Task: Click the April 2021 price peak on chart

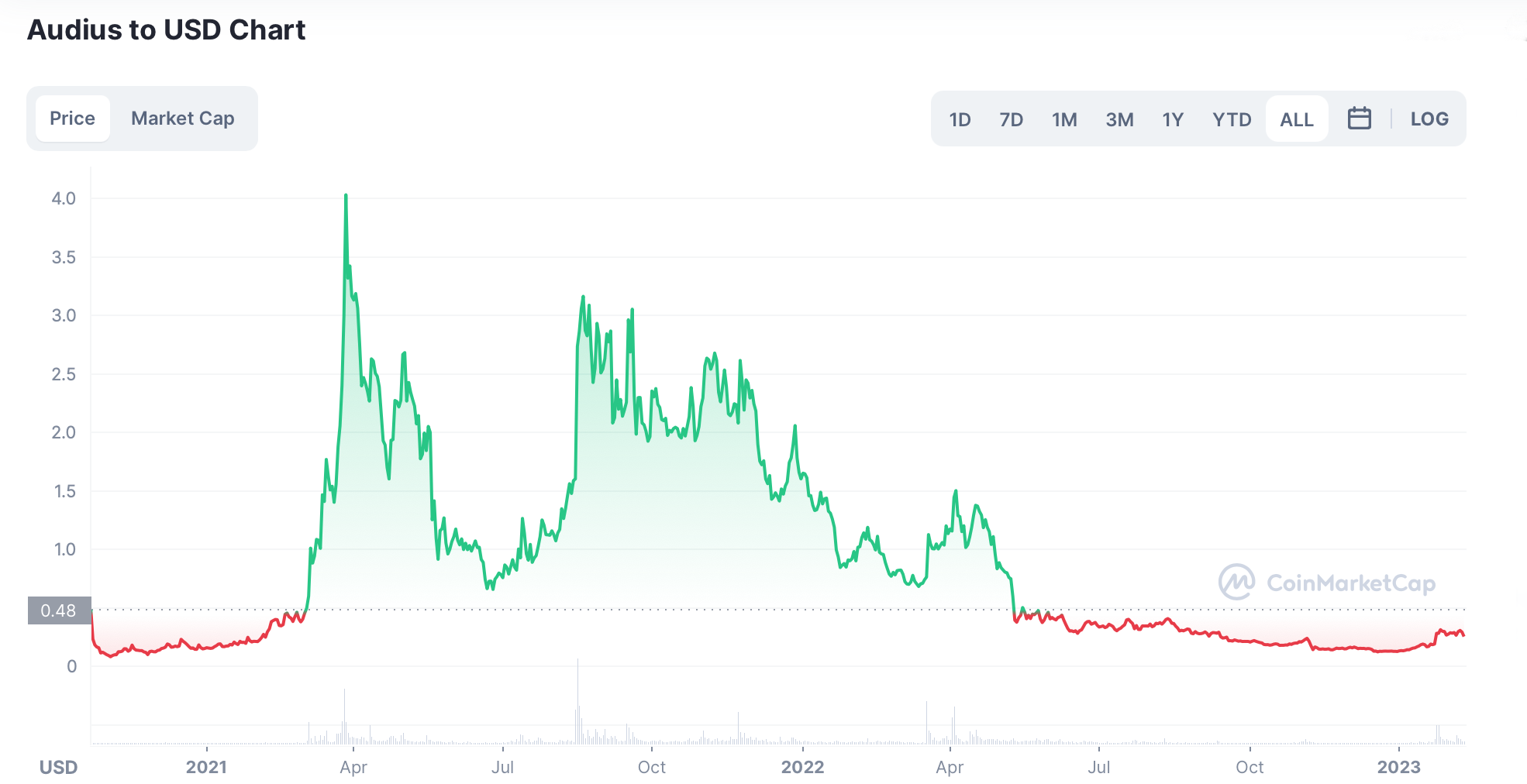Action: coord(346,196)
